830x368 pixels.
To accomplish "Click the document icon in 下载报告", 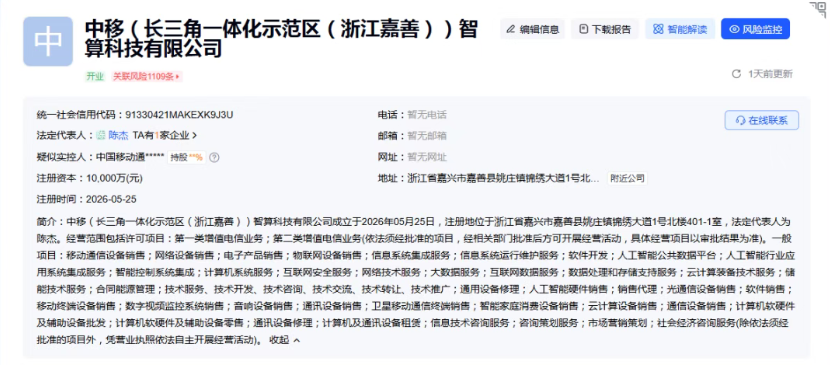I will pos(583,29).
